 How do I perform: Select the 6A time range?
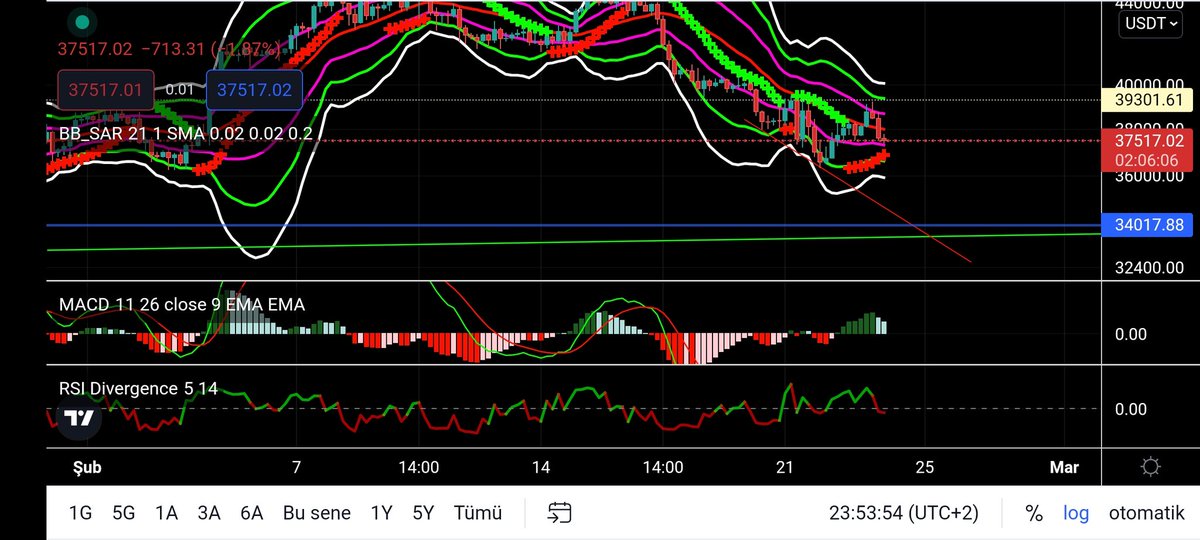251,513
